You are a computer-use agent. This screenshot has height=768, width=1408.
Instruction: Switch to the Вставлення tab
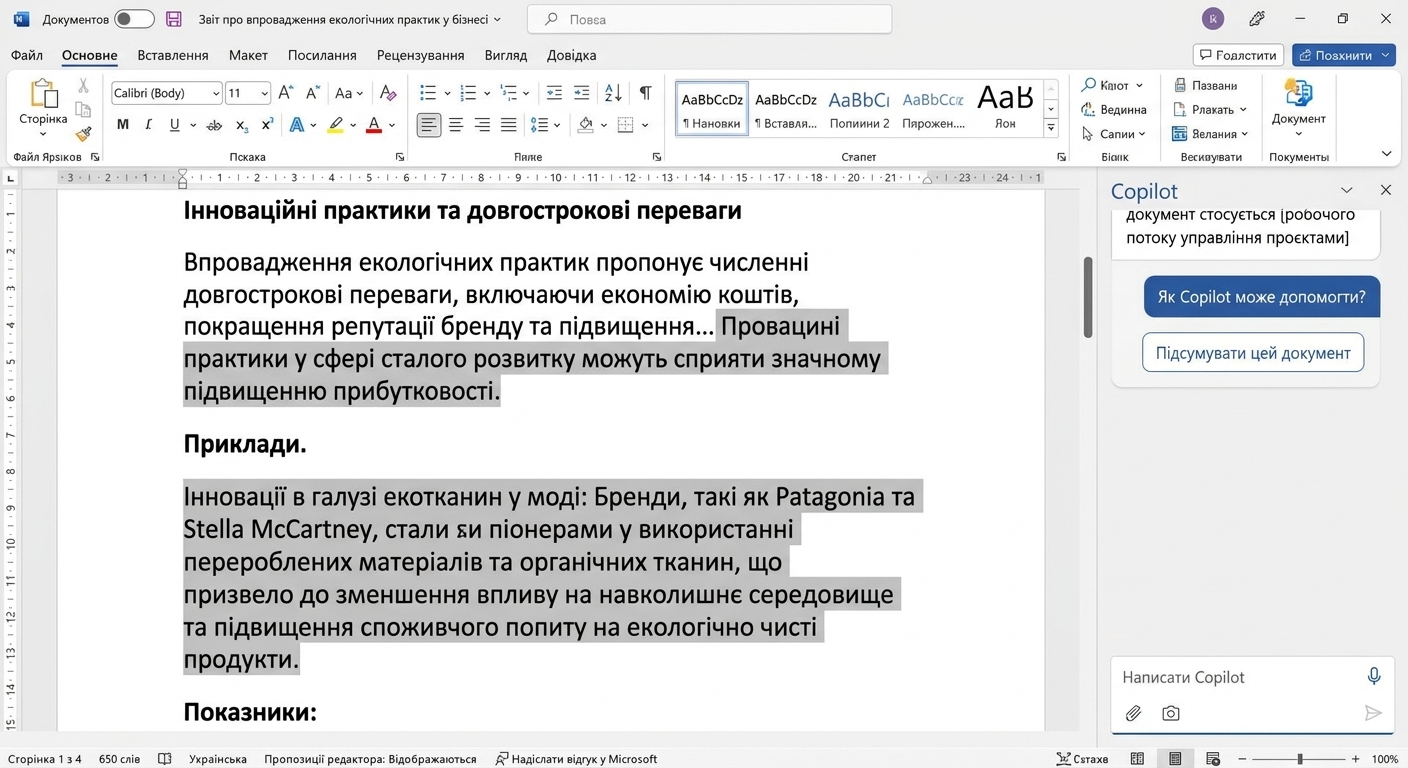click(x=173, y=55)
